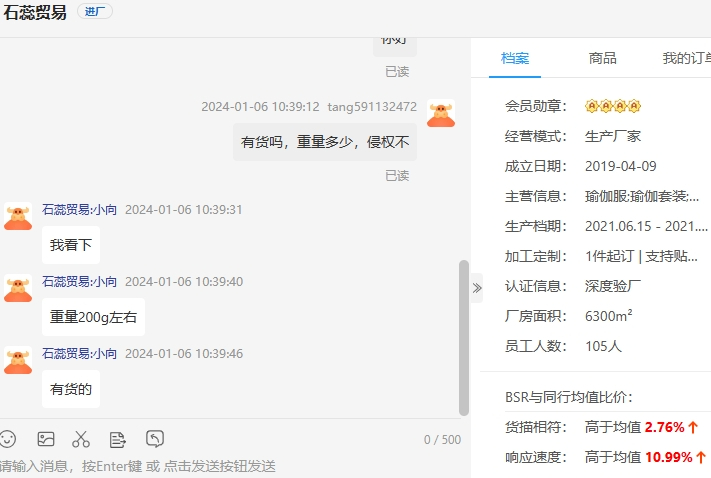Click the 105人 employee count
The width and height of the screenshot is (711, 478).
603,346
